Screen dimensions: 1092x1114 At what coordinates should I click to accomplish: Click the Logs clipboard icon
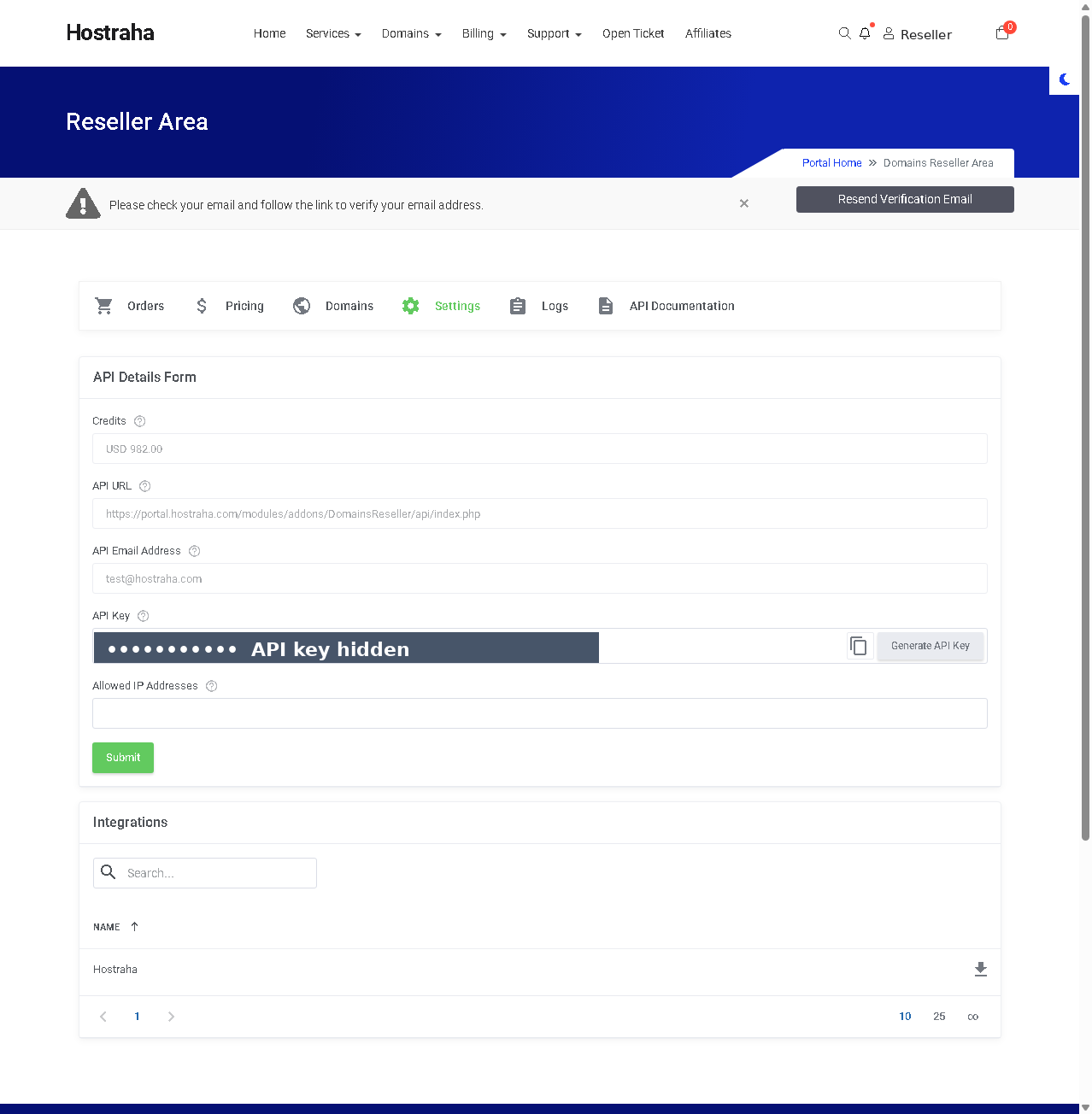pyautogui.click(x=518, y=306)
